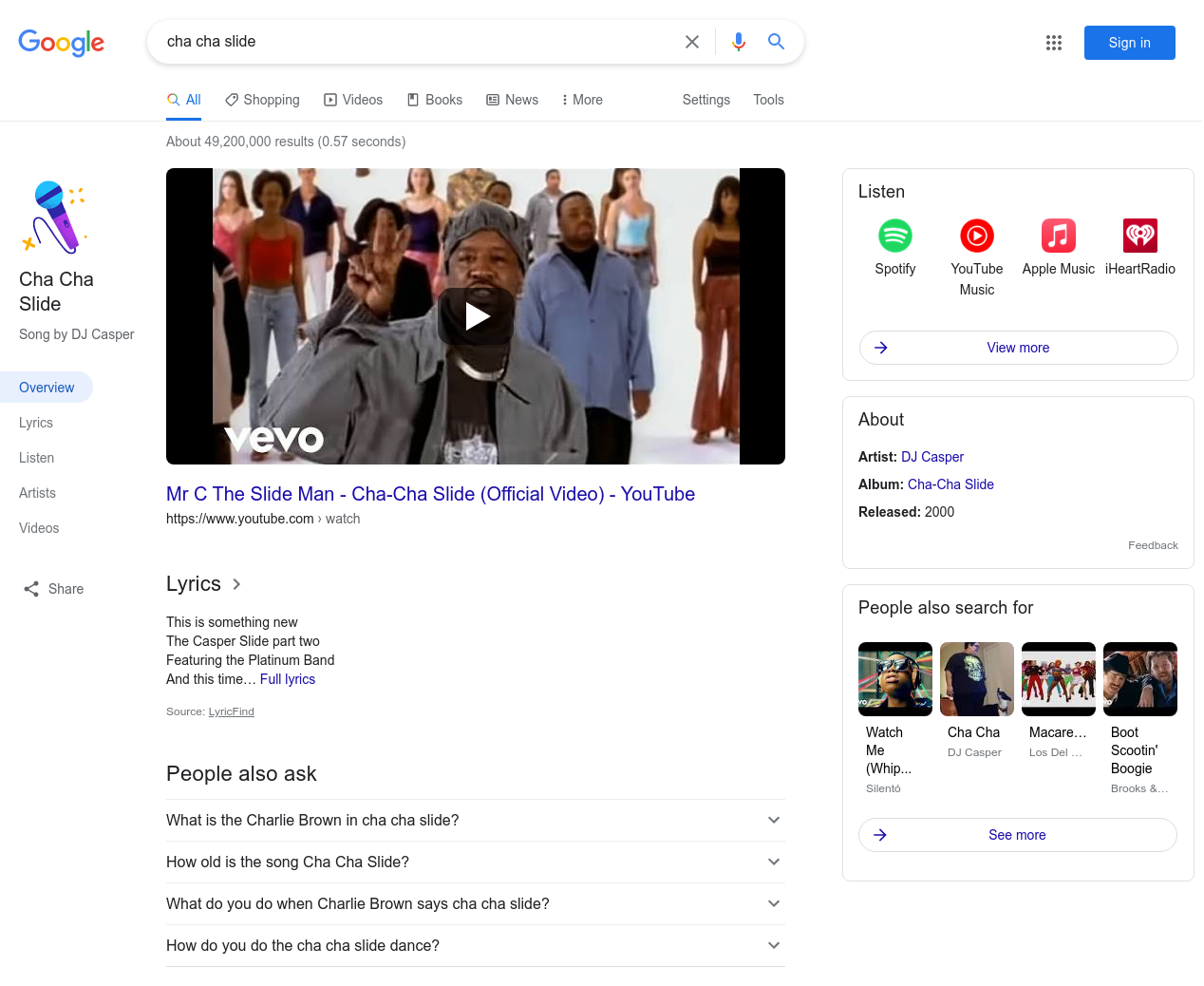The image size is (1204, 986).
Task: Open Watch Me (Whip) thumbnail
Action: pos(895,679)
